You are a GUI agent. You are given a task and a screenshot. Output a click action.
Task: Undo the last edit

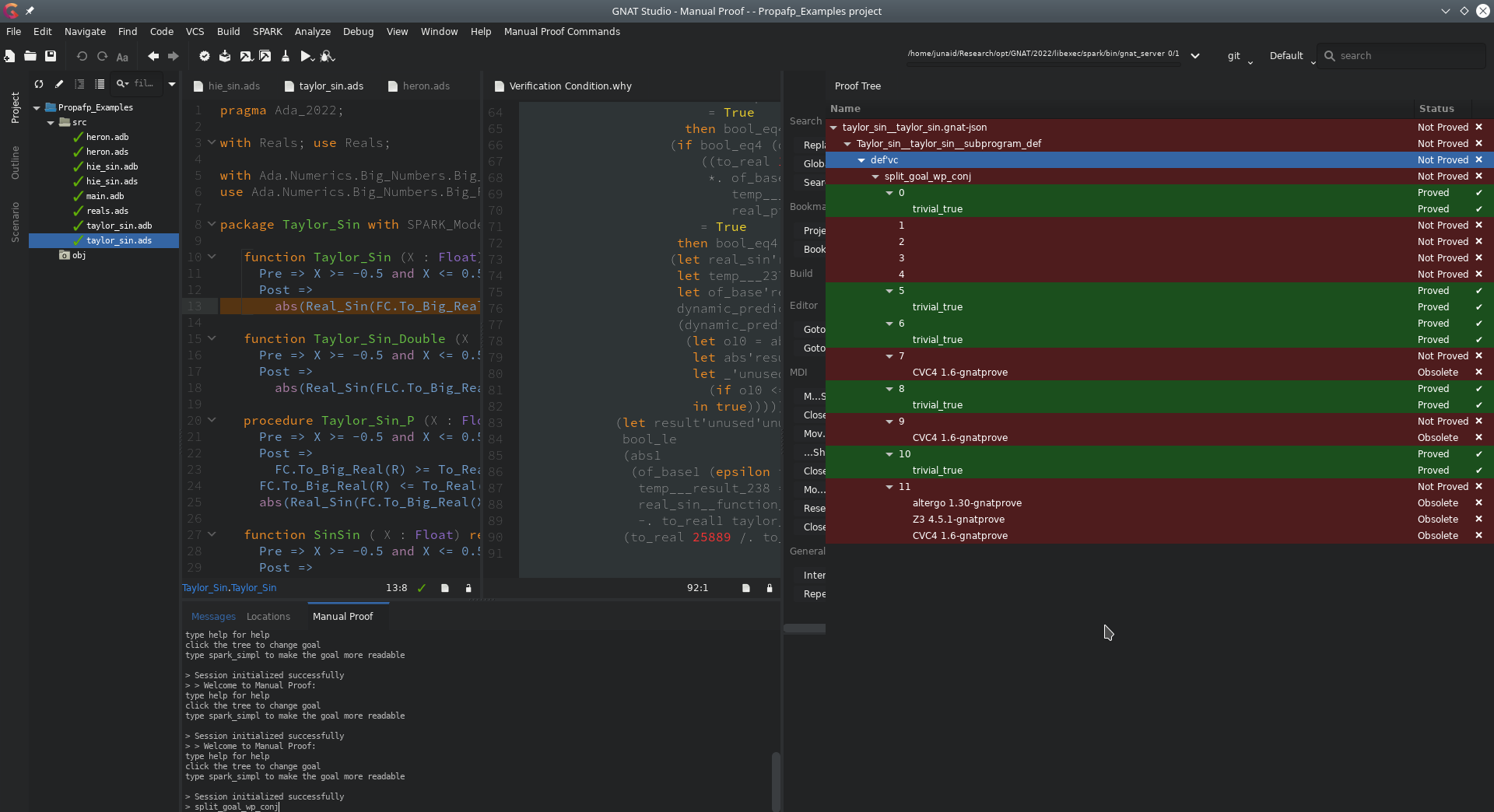tap(82, 56)
